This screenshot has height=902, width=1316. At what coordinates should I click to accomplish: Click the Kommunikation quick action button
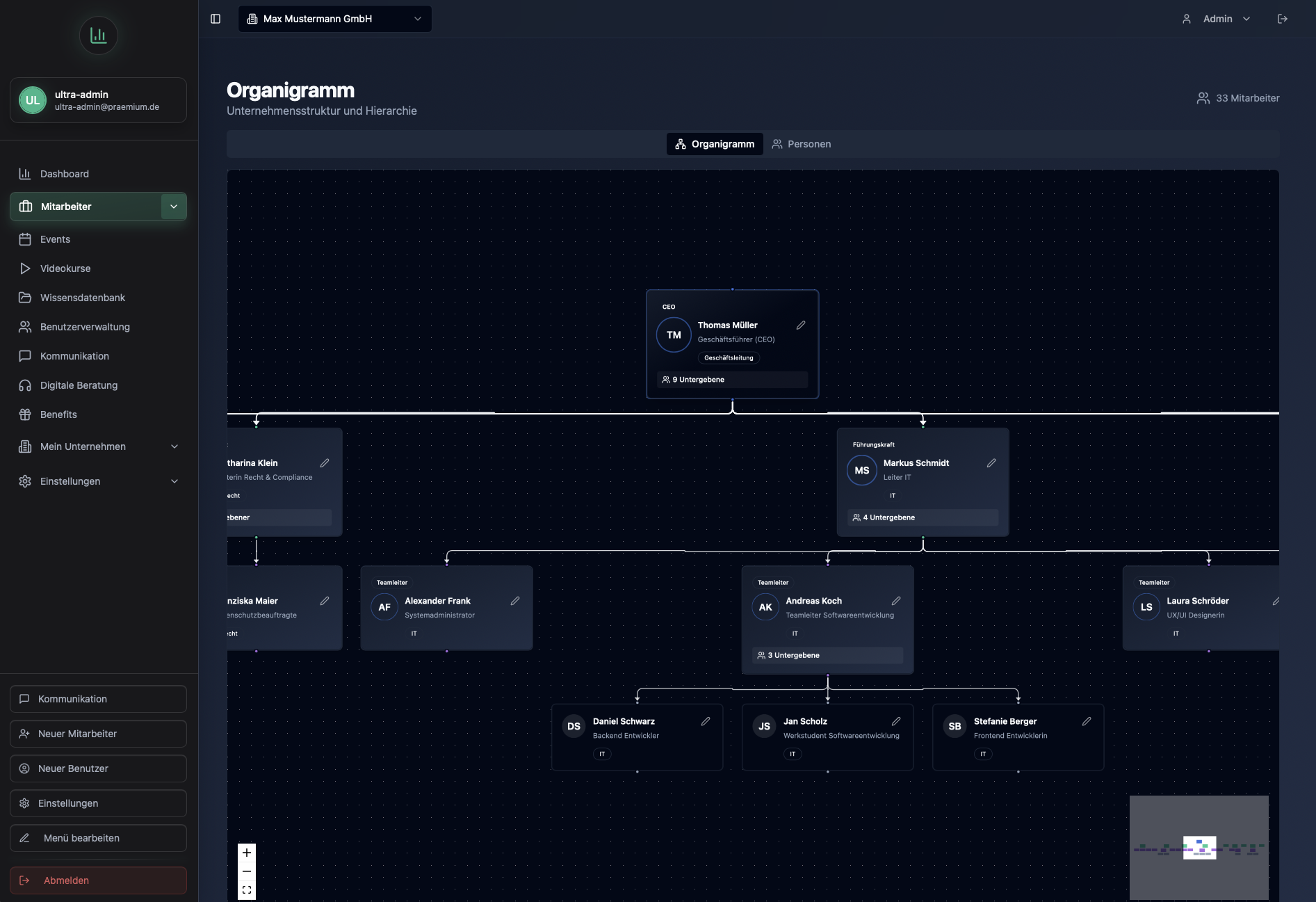point(98,699)
